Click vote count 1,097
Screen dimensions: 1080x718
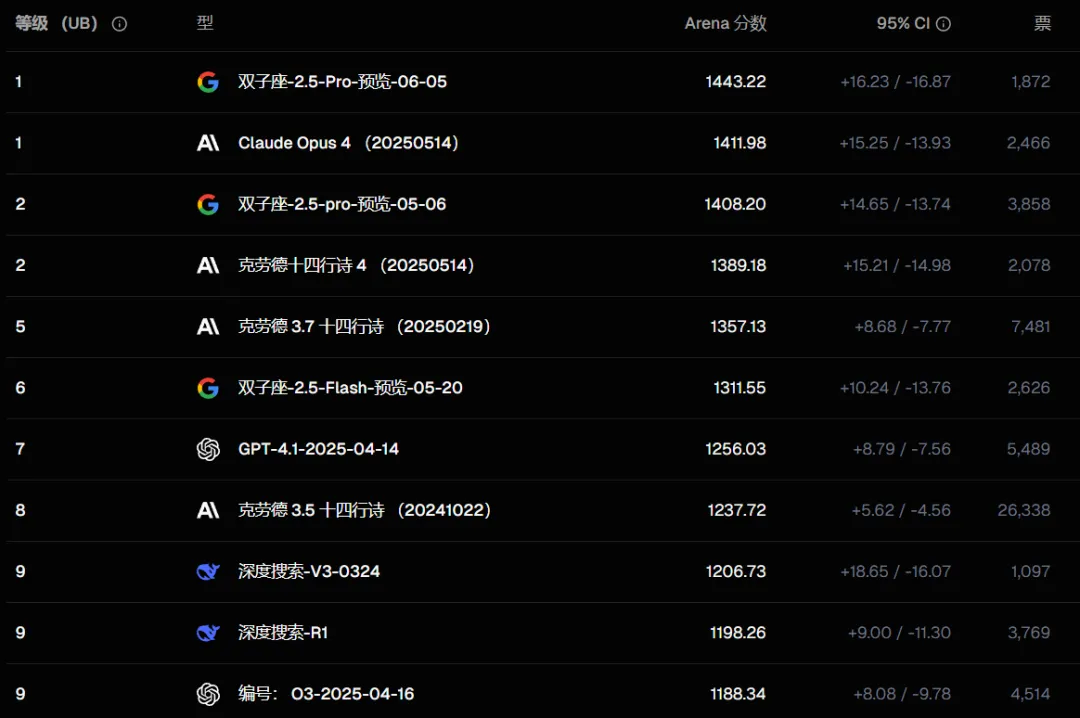1031,571
